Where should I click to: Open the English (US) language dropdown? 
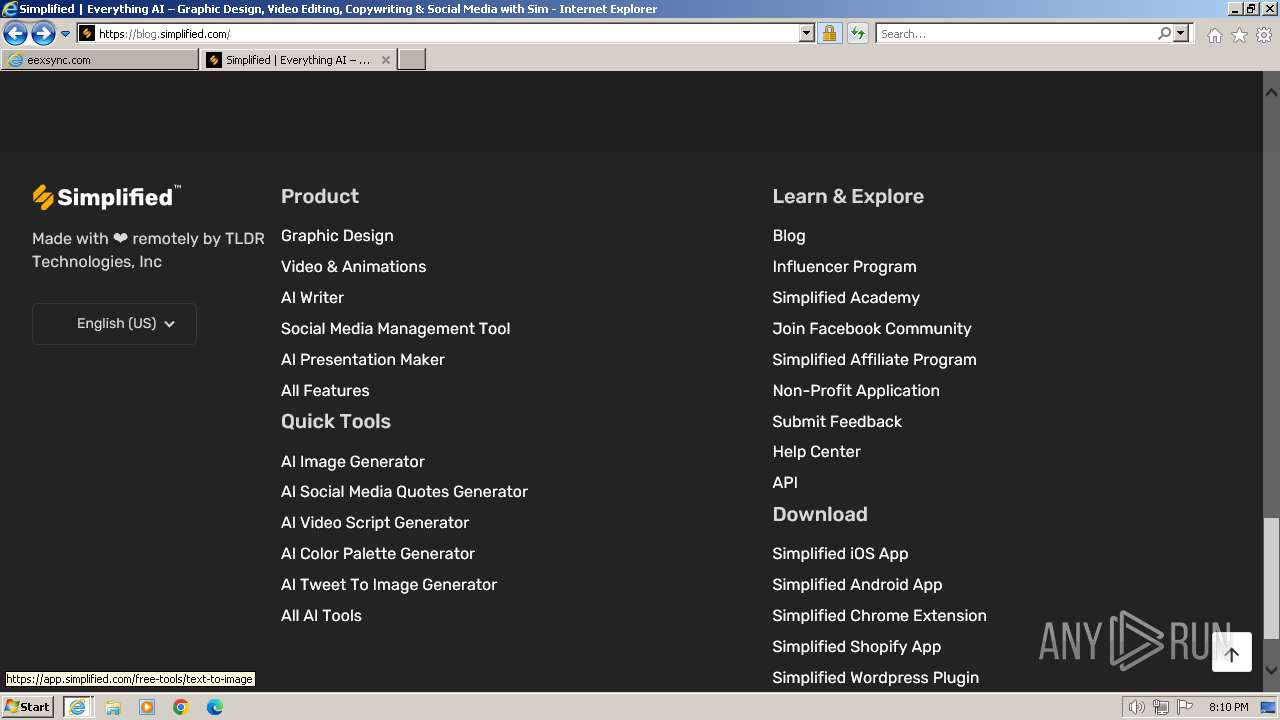point(114,324)
